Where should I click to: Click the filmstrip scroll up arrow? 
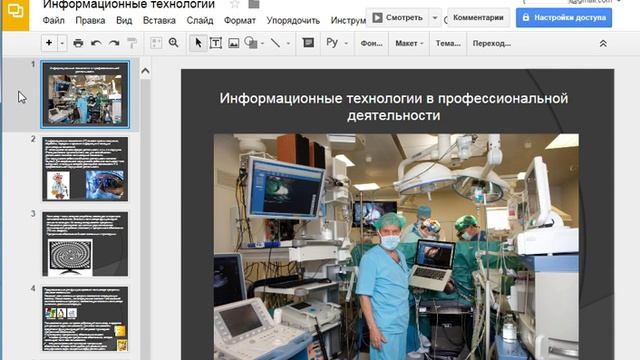coord(145,71)
